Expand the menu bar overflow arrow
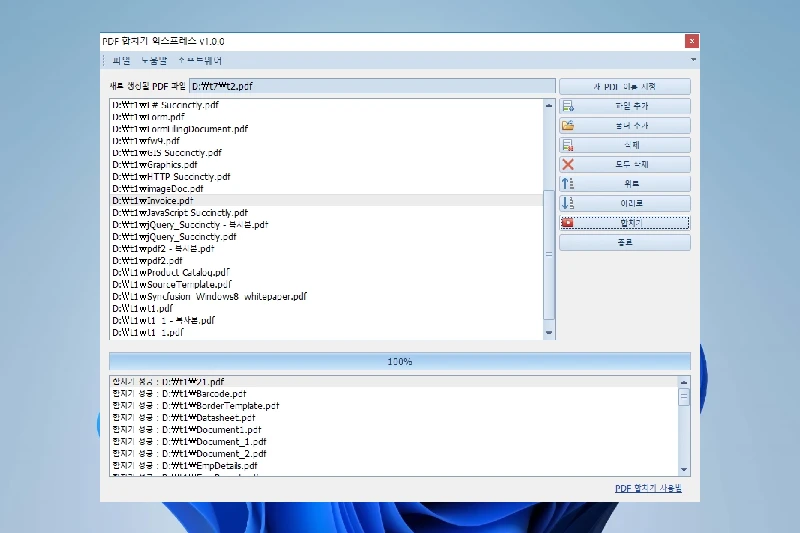This screenshot has height=533, width=800. point(693,60)
